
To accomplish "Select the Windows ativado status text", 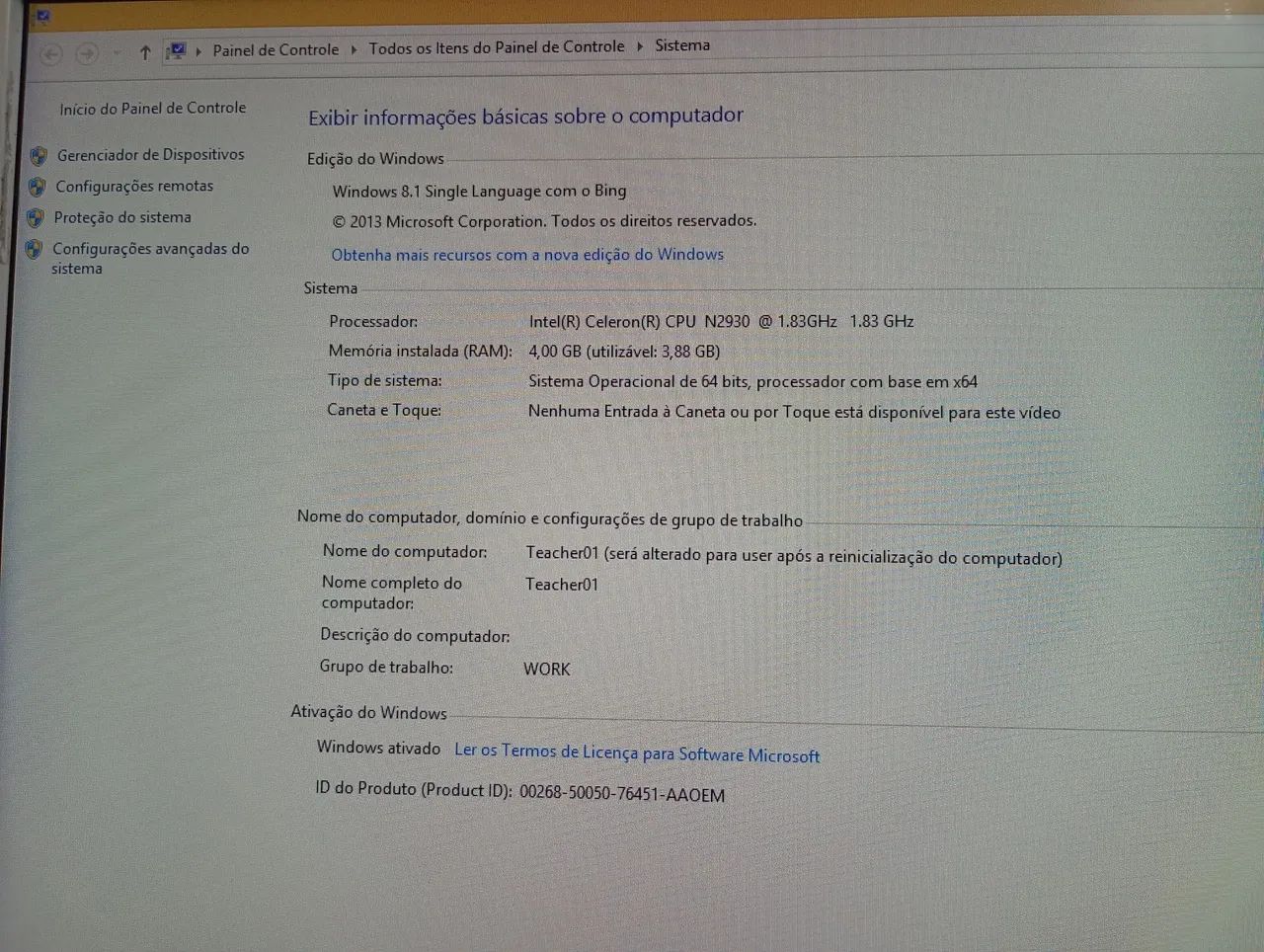I will click(x=378, y=748).
